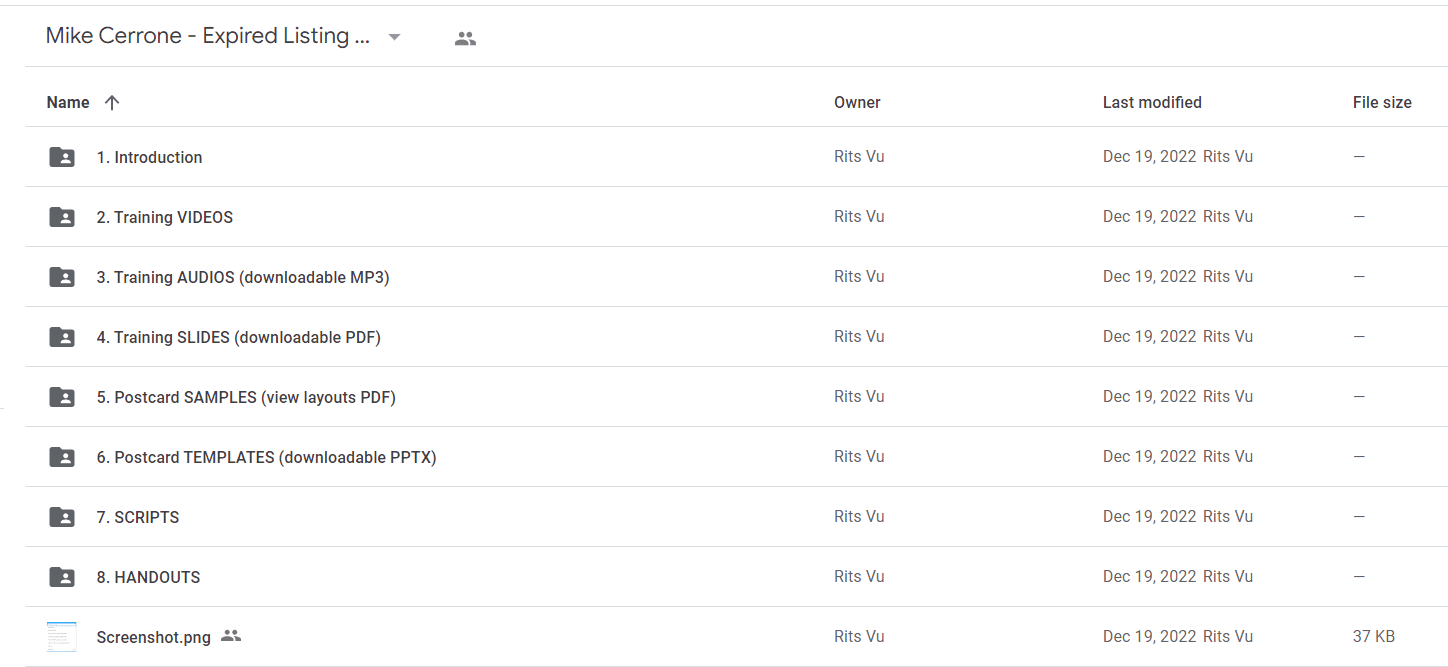Click the folder icon beside 2. Training VIDEOS
Image resolution: width=1448 pixels, height=667 pixels.
[62, 217]
